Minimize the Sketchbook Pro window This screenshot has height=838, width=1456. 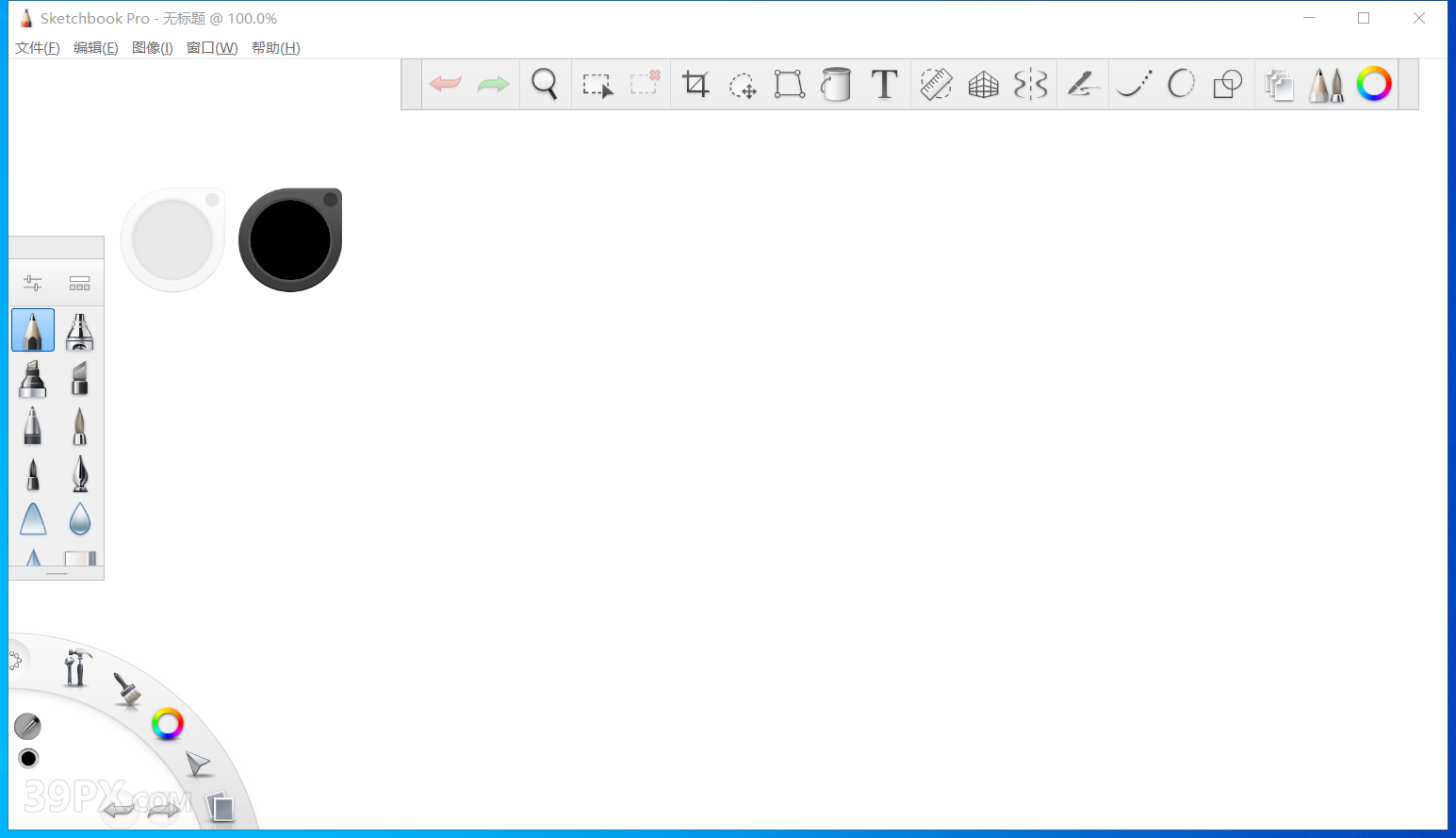(x=1309, y=18)
